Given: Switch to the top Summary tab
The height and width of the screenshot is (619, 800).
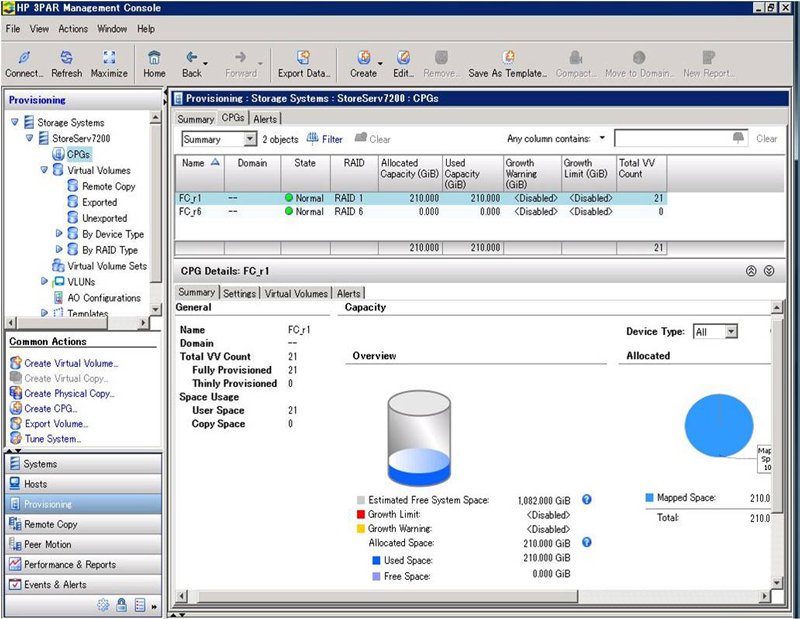Looking at the screenshot, I should pos(195,119).
